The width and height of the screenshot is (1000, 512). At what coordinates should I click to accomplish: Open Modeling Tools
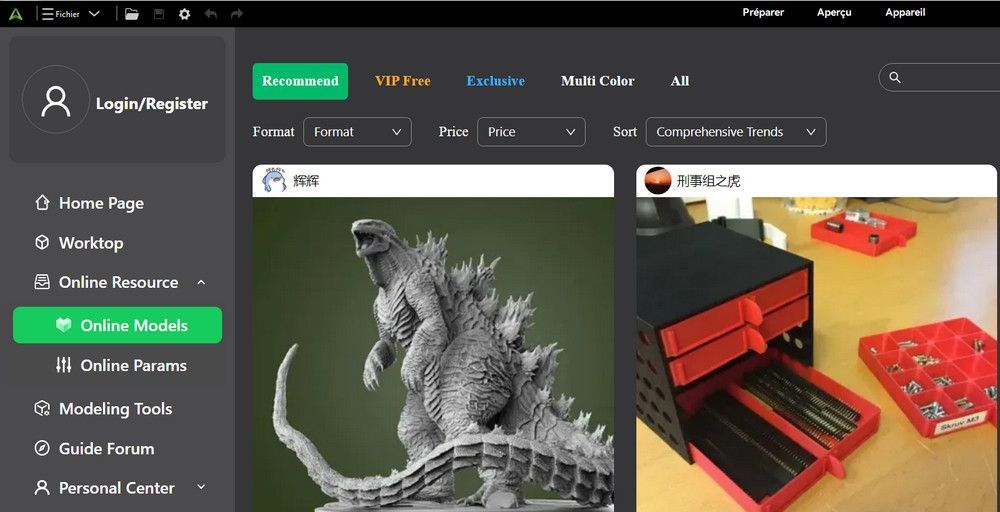pyautogui.click(x=115, y=409)
